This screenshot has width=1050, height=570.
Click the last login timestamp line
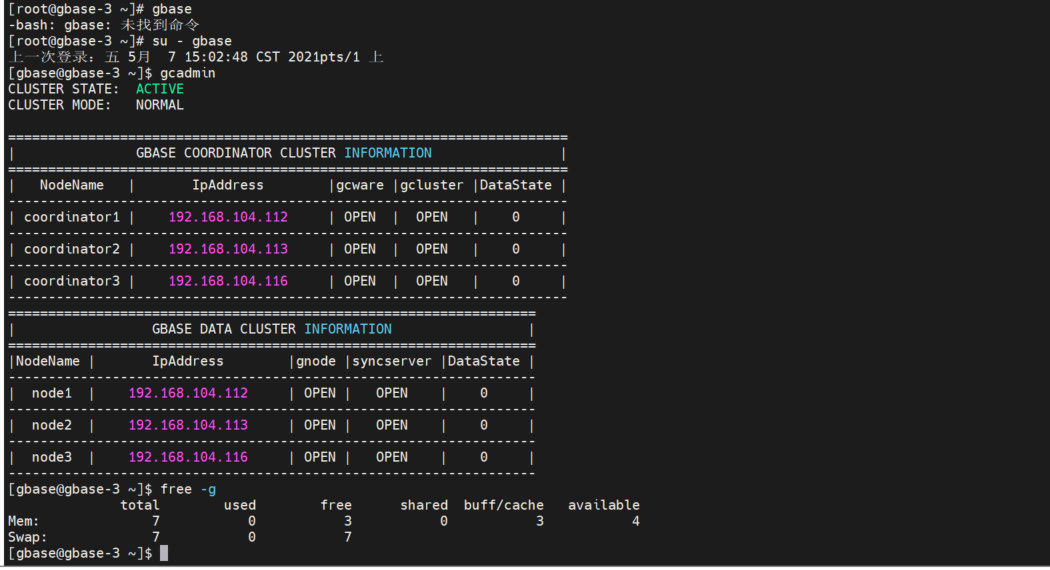point(196,57)
